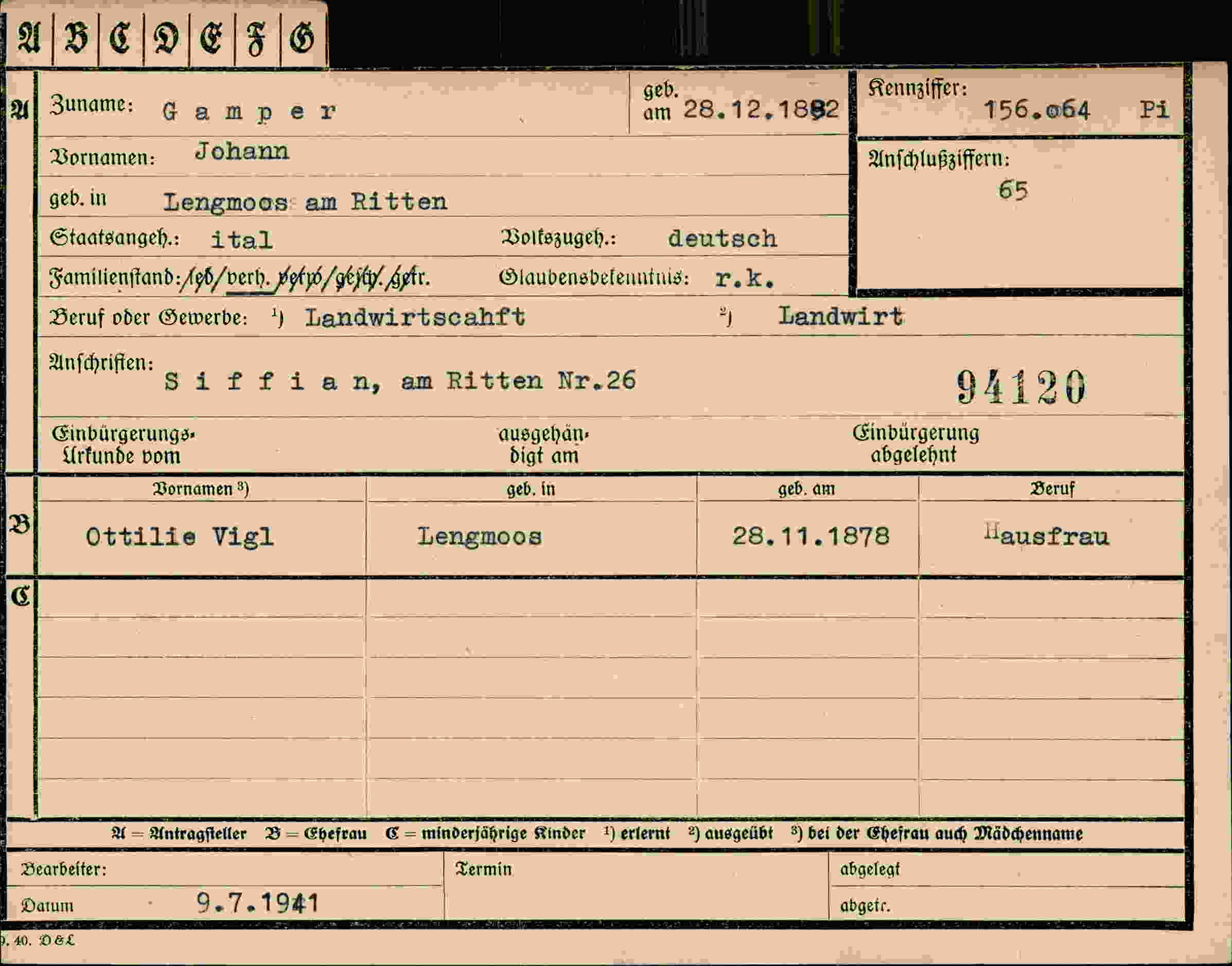Viewport: 1232px width, 966px height.
Task: Click the stamped number '94120'
Action: tap(1022, 387)
